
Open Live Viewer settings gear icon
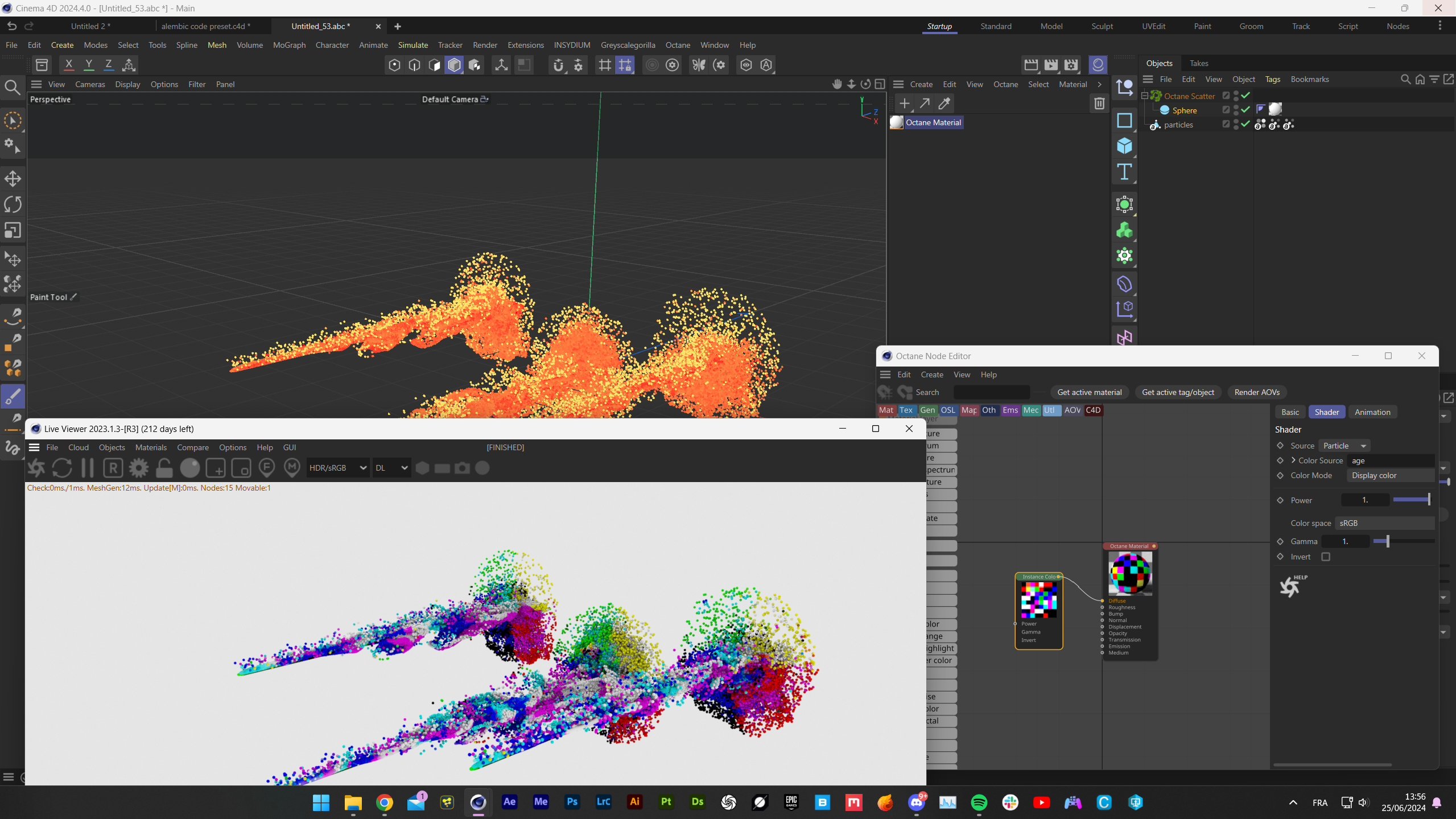pos(138,468)
